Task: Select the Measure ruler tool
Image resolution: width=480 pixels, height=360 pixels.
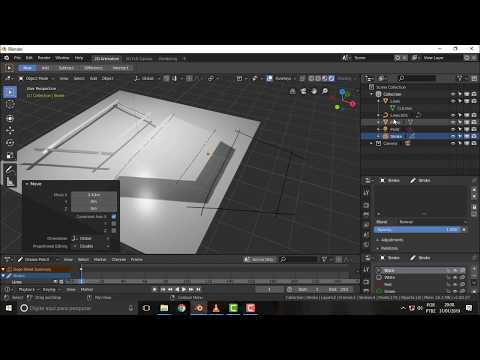Action: 10,181
